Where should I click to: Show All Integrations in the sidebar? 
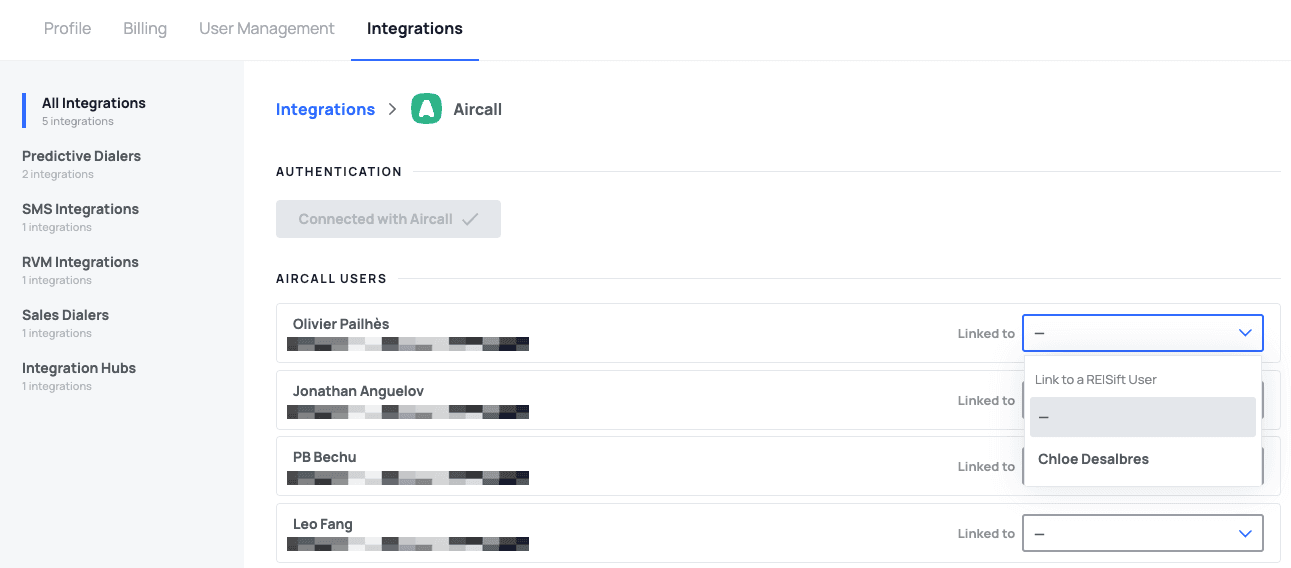(93, 103)
